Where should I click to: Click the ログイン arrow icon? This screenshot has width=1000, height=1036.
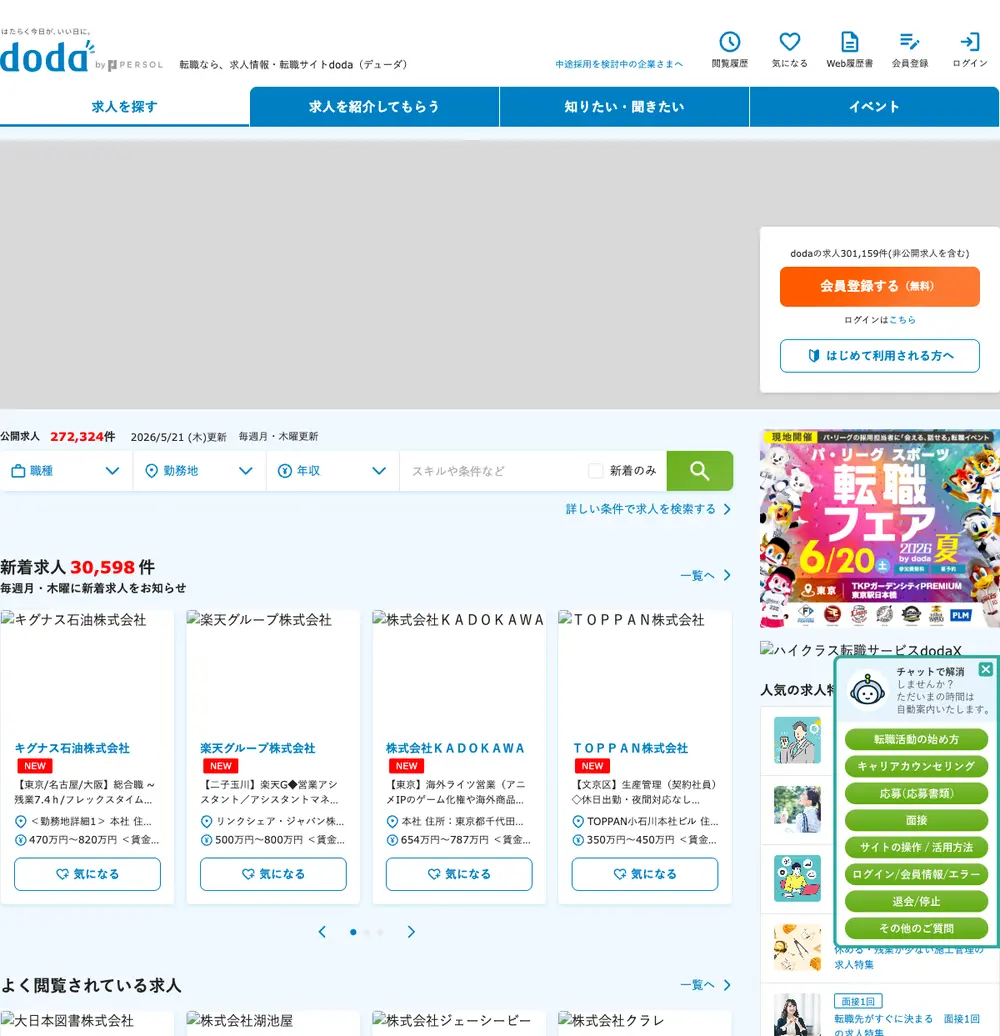coord(970,42)
